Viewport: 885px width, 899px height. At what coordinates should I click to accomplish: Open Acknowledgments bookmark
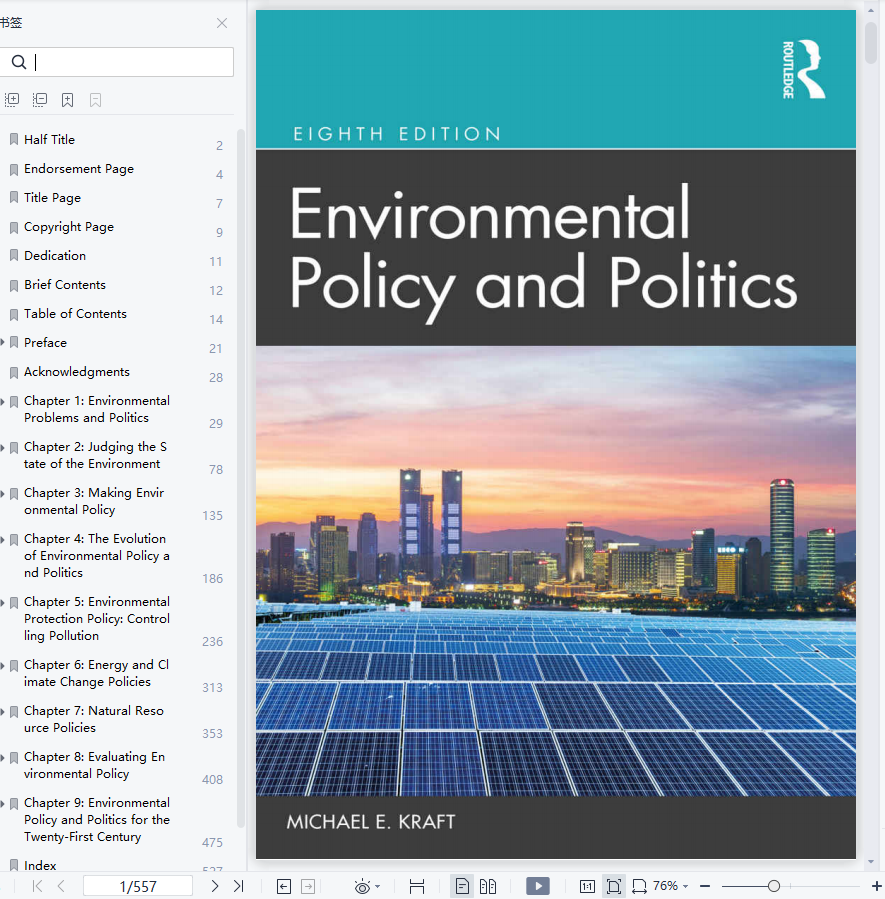[x=77, y=372]
